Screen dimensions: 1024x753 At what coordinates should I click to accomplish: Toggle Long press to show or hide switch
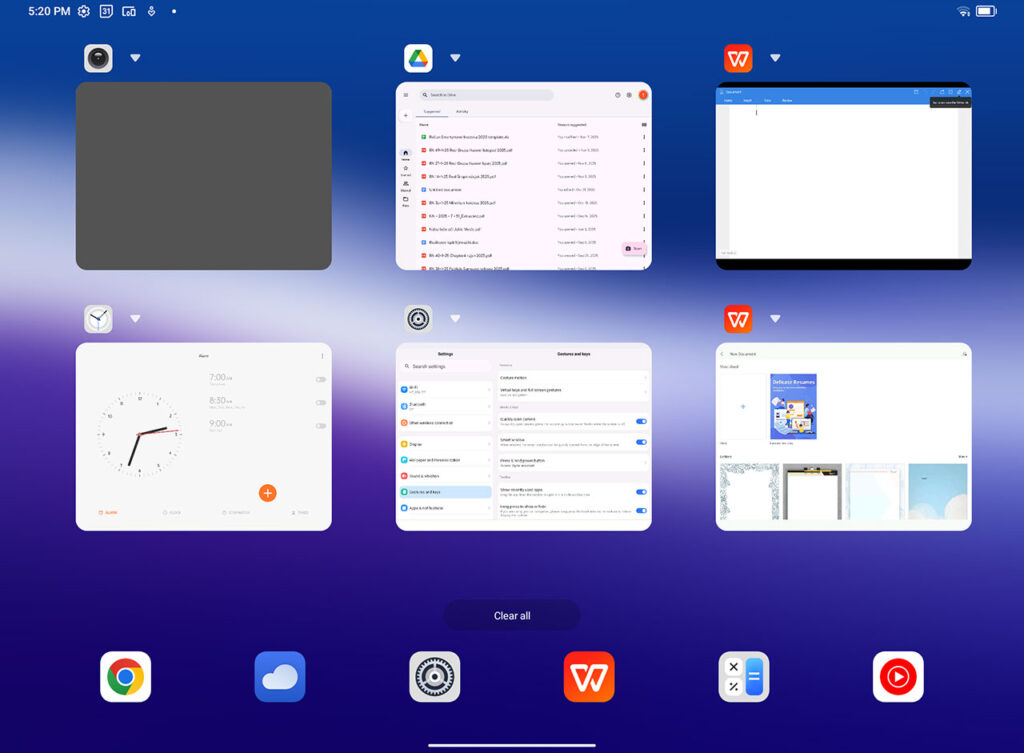tap(641, 510)
